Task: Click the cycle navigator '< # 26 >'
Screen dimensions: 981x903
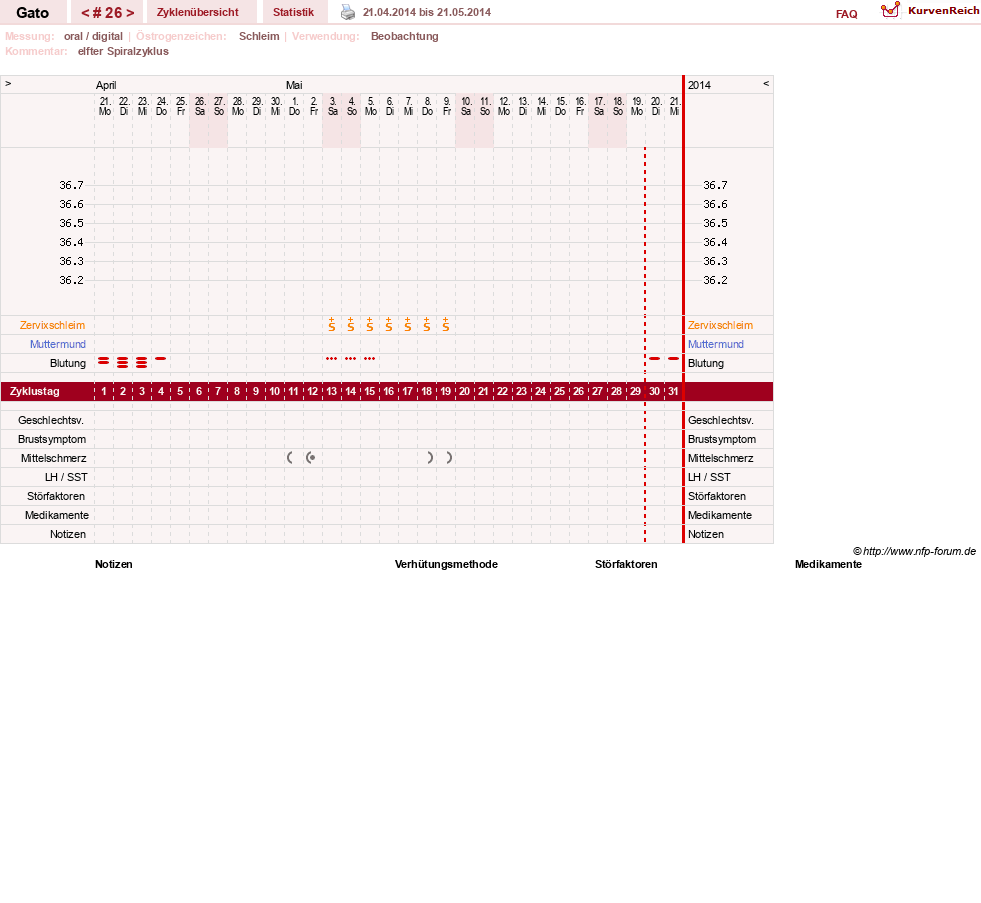Action: (107, 12)
